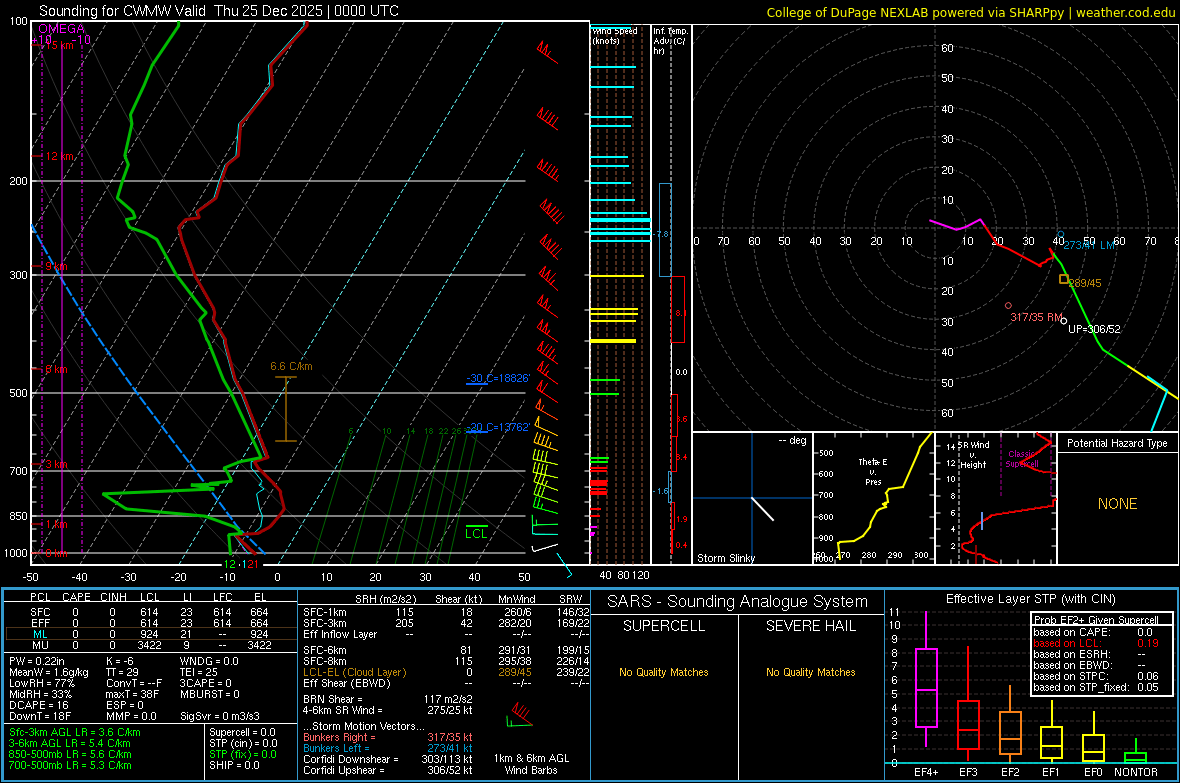Click the 15 km height marker
Screen dimensions: 1180x783
tap(59, 45)
